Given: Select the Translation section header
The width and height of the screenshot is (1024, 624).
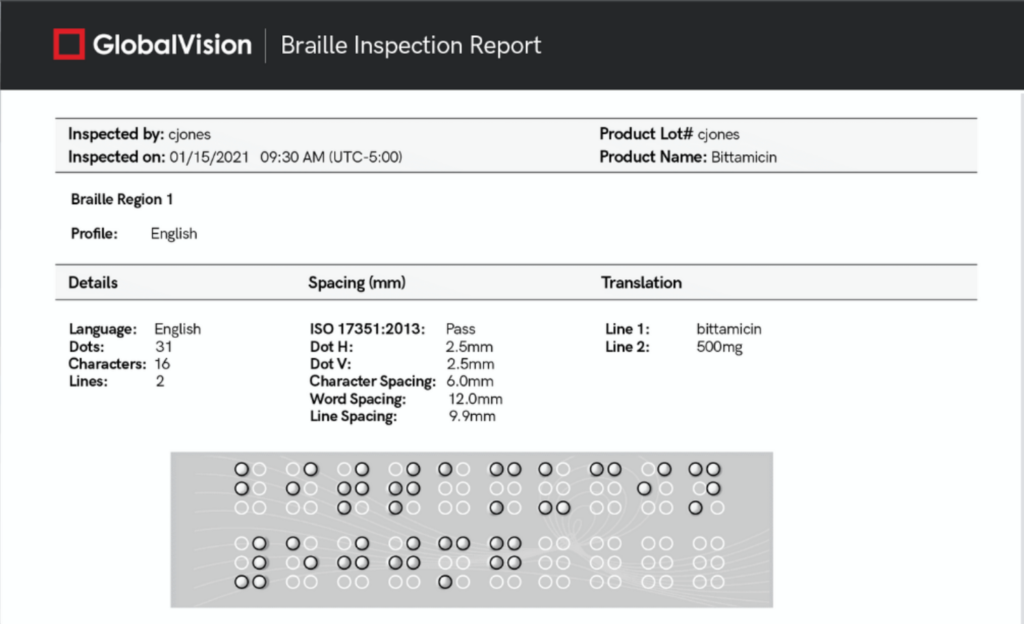Looking at the screenshot, I should tap(641, 283).
